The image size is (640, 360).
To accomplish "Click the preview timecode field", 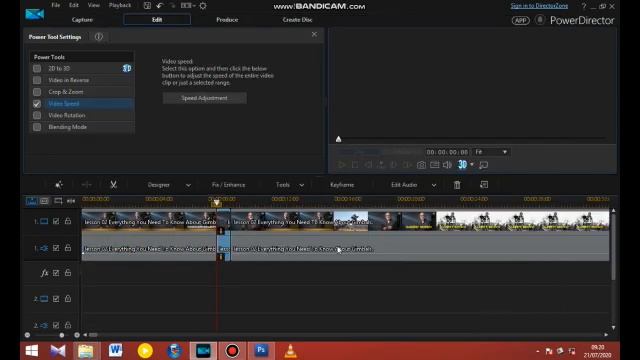I will (x=447, y=152).
